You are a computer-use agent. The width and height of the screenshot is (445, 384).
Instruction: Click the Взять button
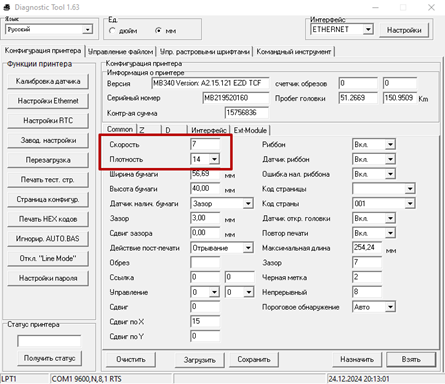(x=411, y=359)
